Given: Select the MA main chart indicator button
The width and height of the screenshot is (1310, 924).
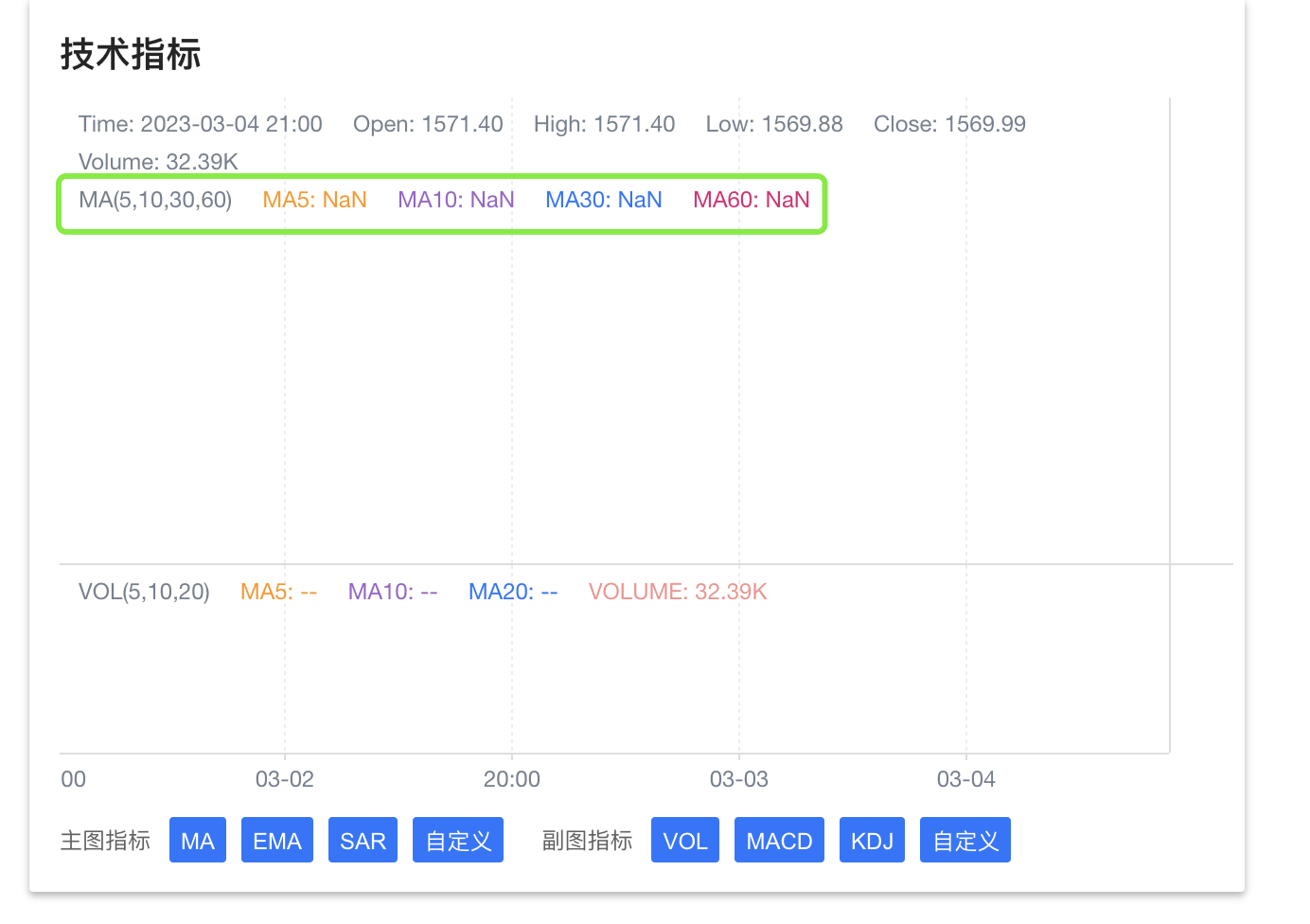Looking at the screenshot, I should tap(197, 840).
